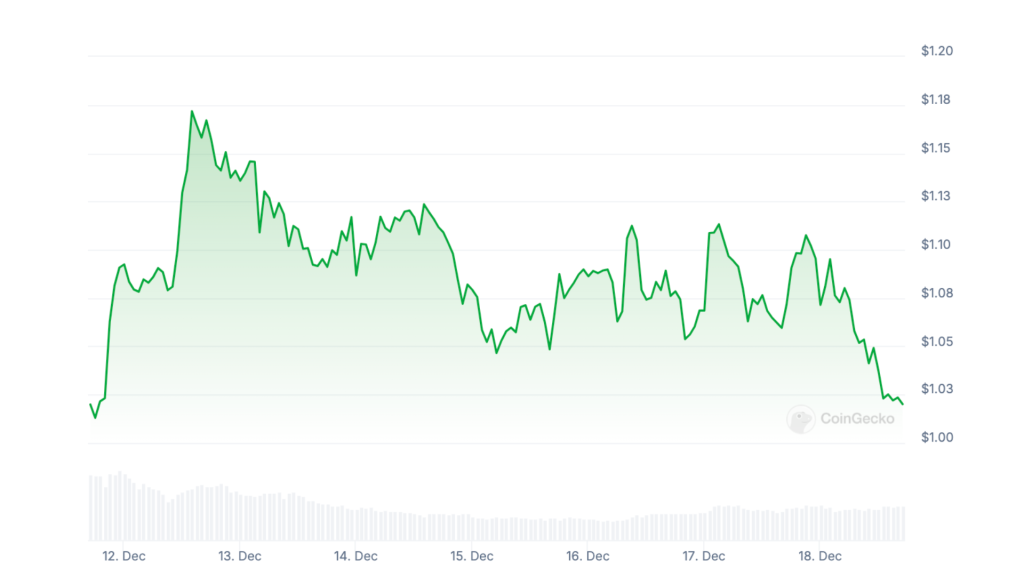This screenshot has width=1024, height=576.
Task: Click the $1.00 price axis label
Action: pos(936,437)
